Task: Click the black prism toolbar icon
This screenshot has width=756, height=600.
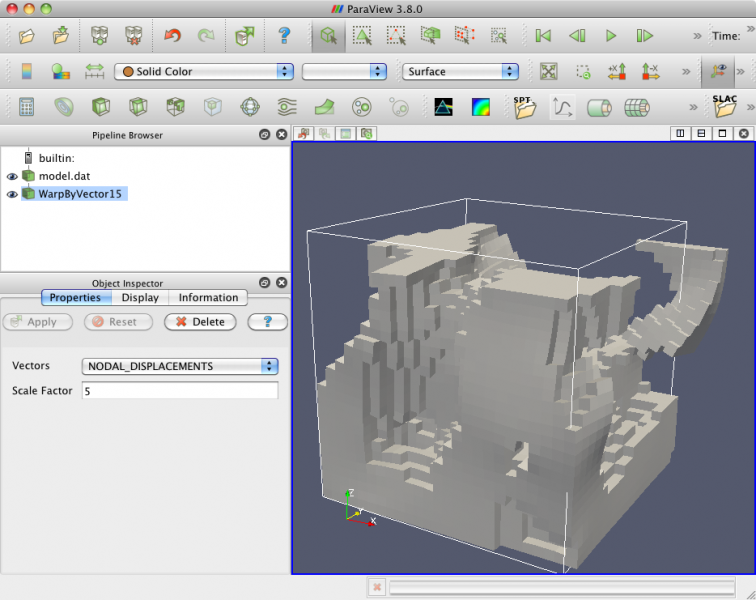Action: (443, 107)
